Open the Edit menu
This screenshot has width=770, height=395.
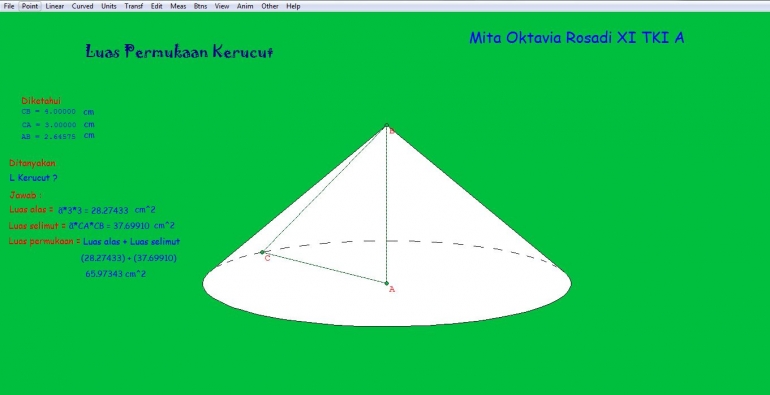[157, 6]
